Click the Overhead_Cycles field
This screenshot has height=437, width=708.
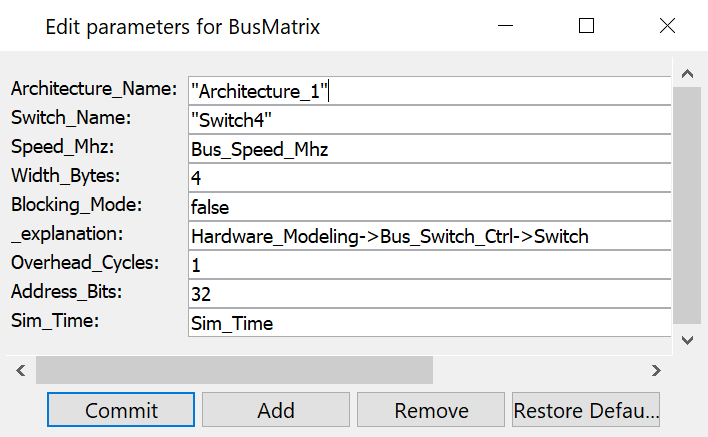429,265
